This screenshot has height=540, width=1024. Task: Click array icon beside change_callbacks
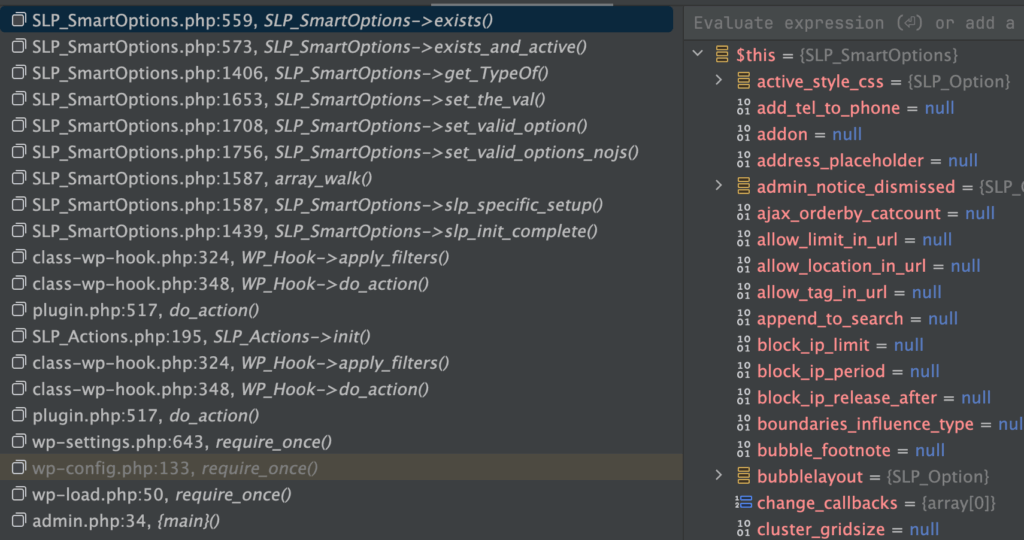tap(743, 502)
